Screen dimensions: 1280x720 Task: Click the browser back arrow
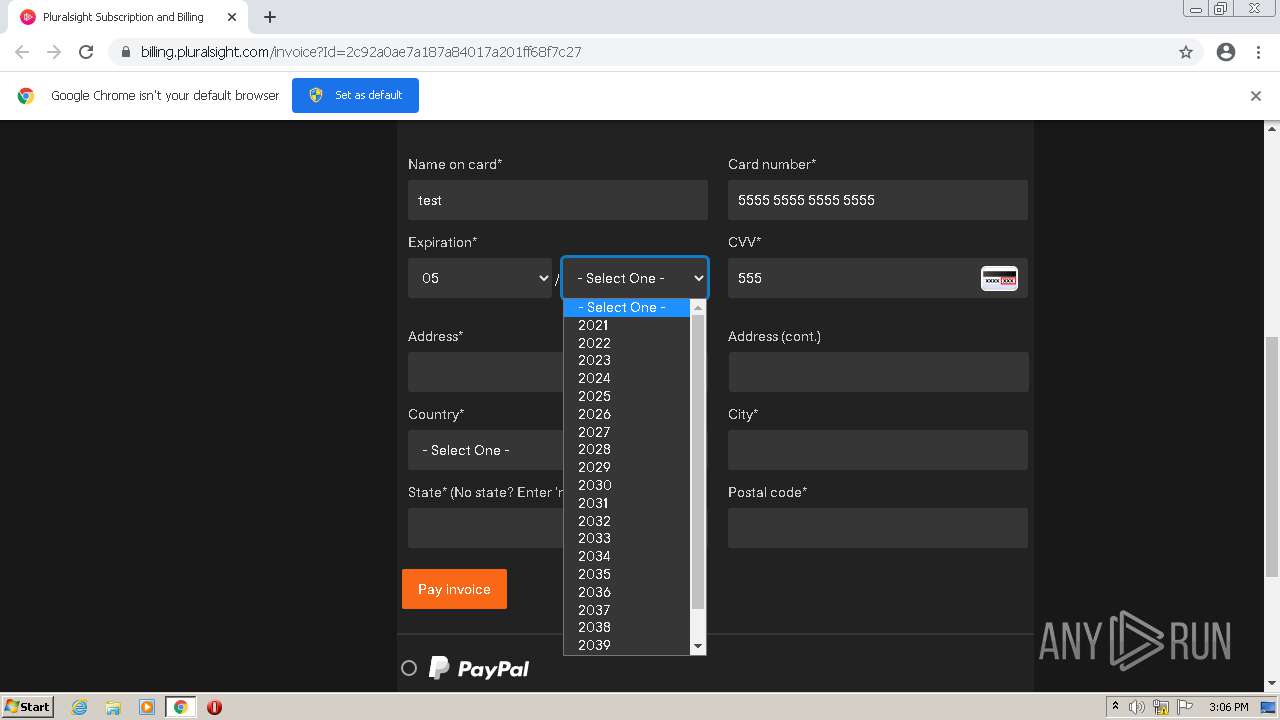[x=22, y=52]
